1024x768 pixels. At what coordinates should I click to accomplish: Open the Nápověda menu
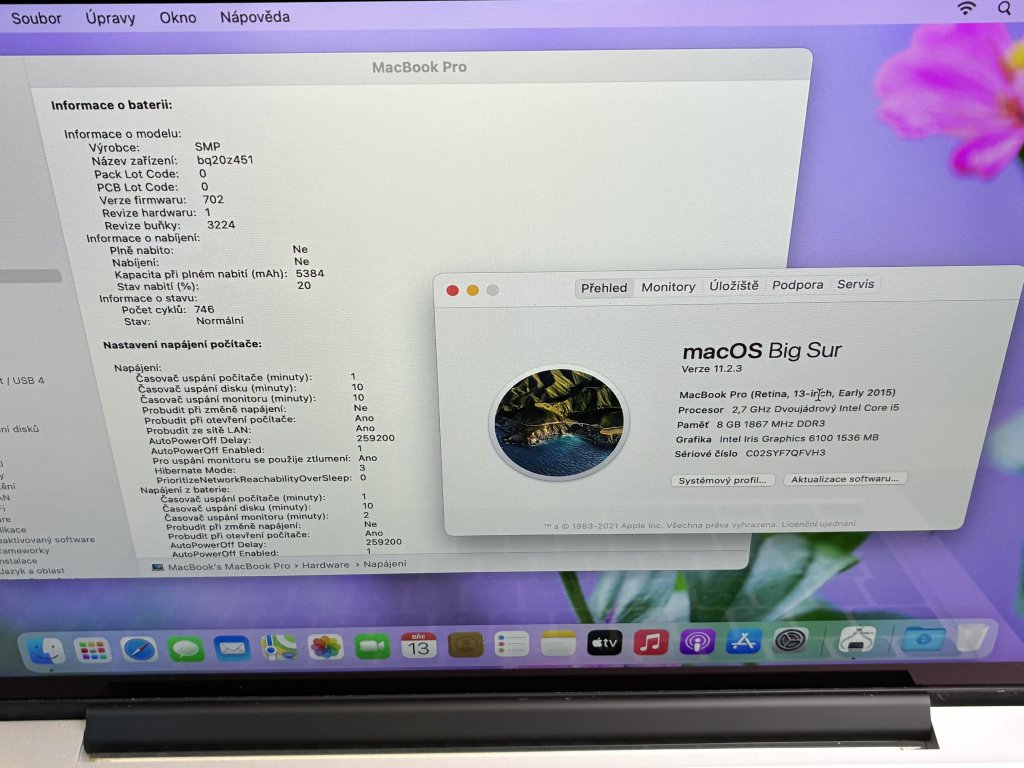[255, 17]
